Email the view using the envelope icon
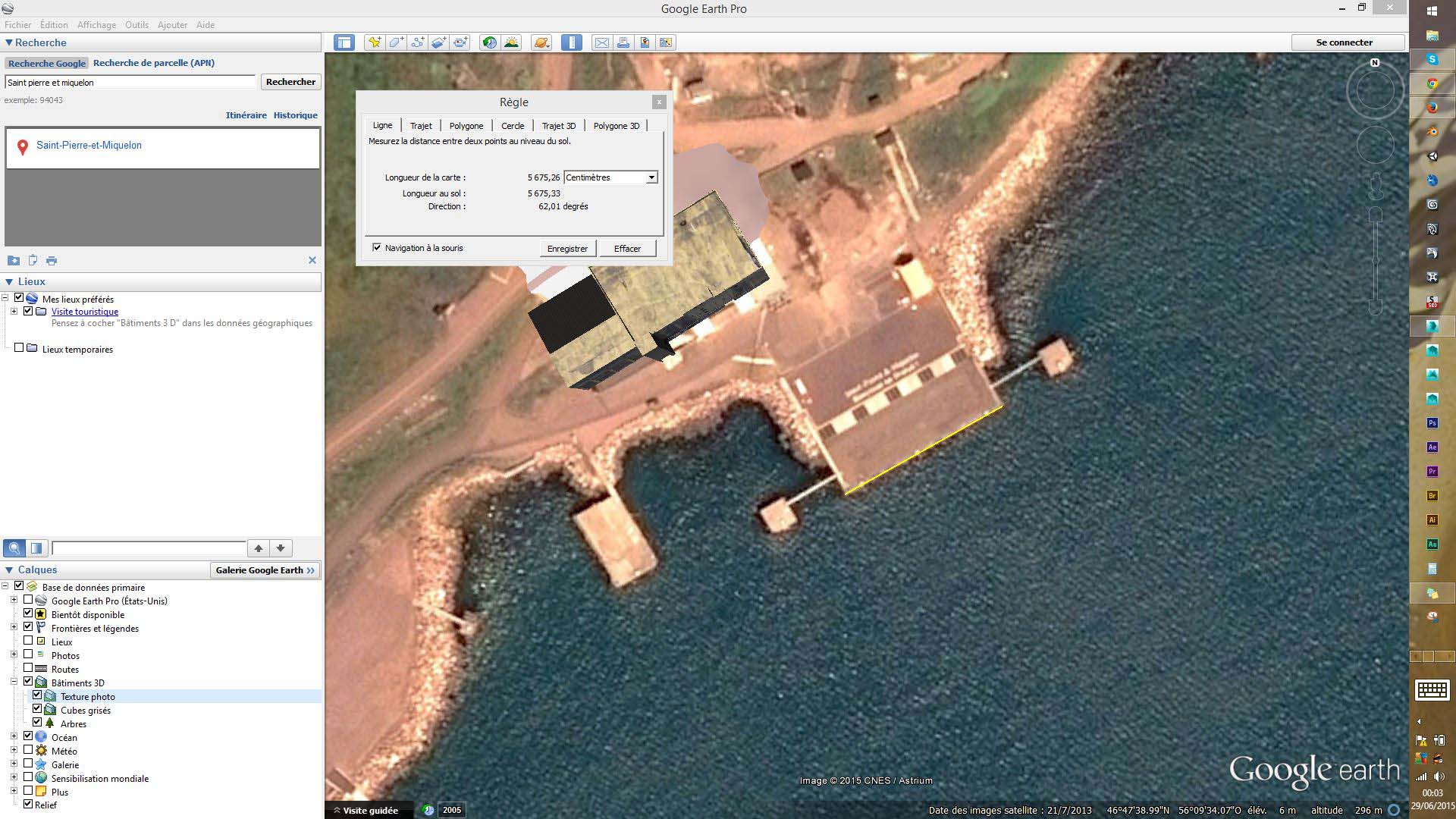The image size is (1456, 819). click(601, 42)
